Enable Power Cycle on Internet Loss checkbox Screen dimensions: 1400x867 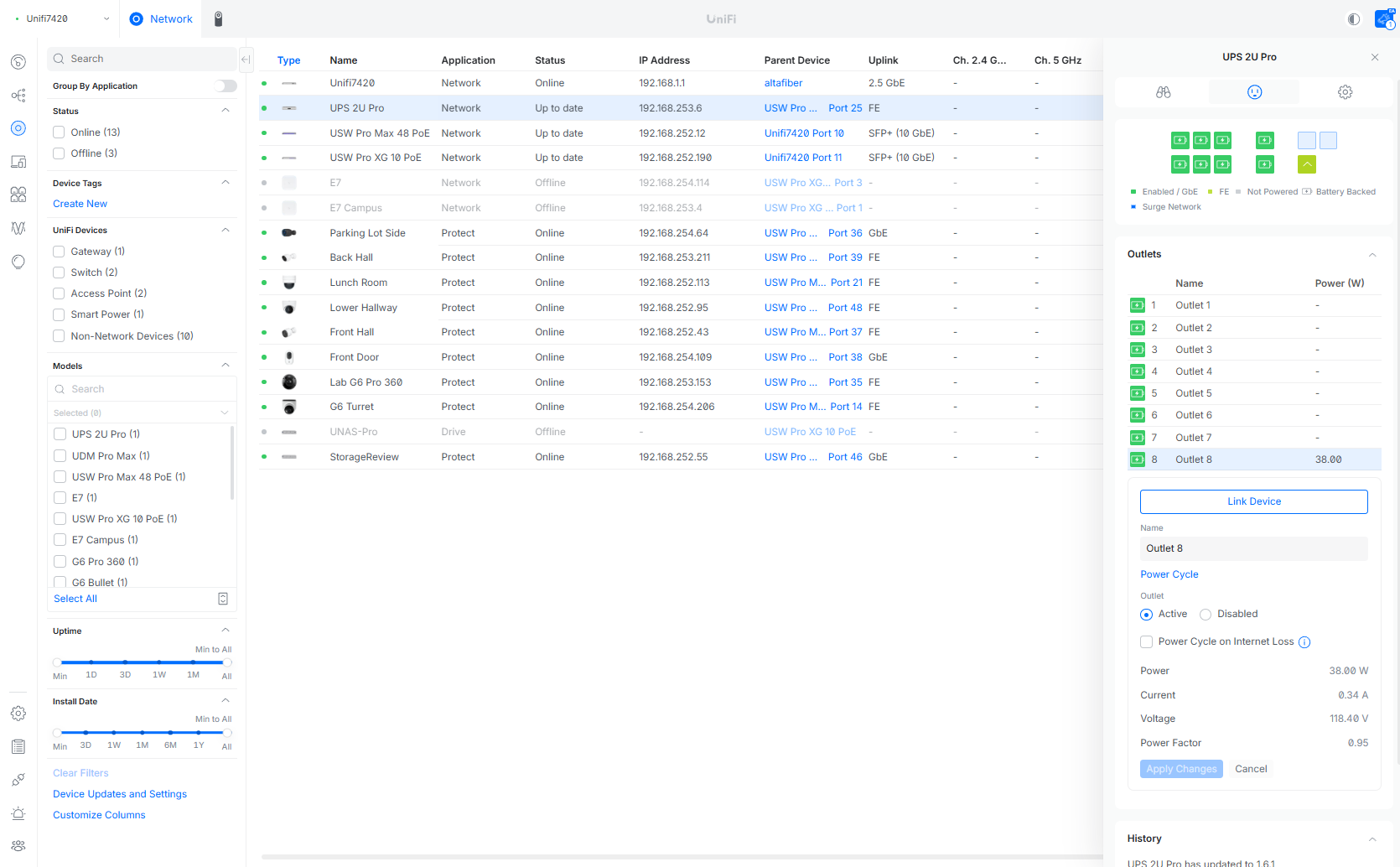[1146, 642]
